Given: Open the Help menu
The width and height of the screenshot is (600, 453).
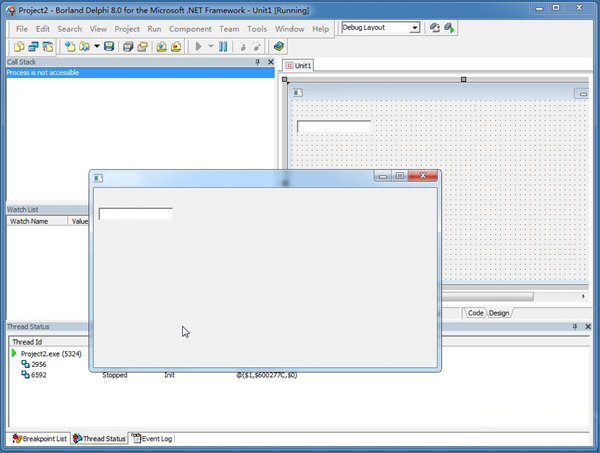Looking at the screenshot, I should tap(321, 29).
